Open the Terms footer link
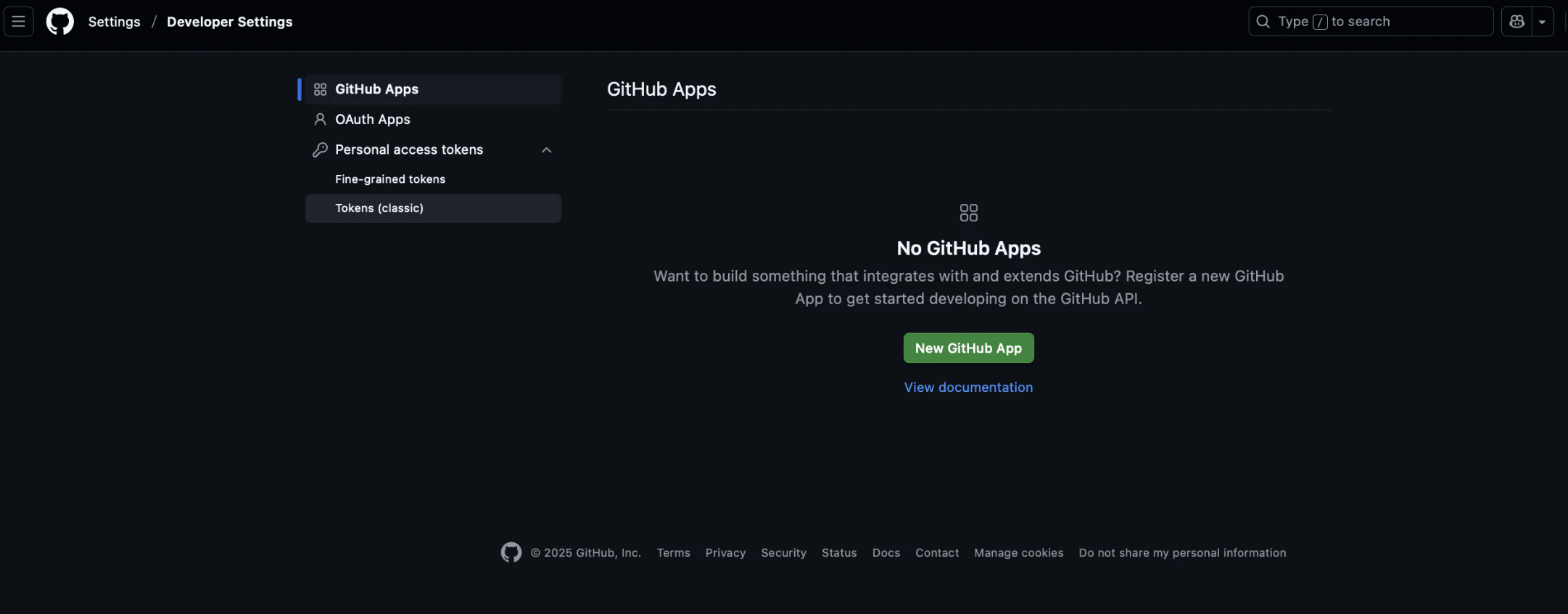The width and height of the screenshot is (1568, 614). click(674, 553)
